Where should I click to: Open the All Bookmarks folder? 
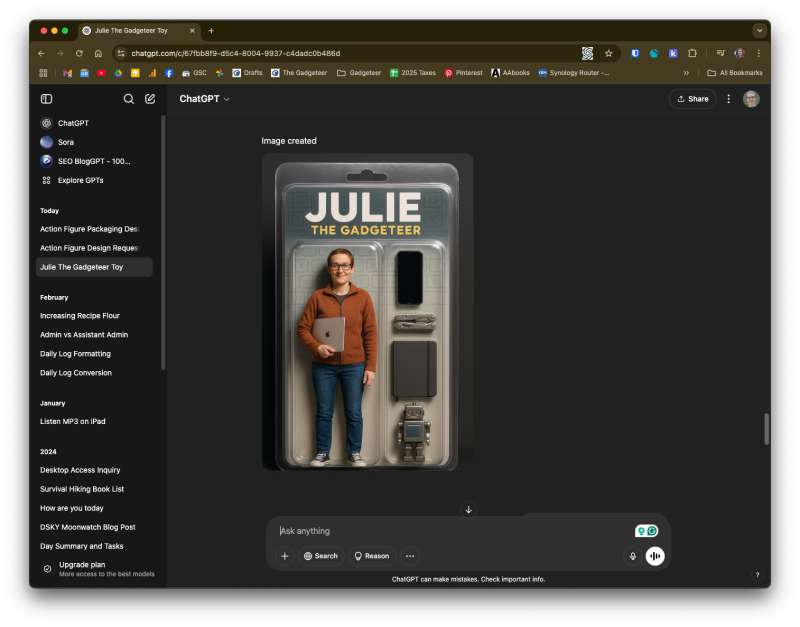735,73
